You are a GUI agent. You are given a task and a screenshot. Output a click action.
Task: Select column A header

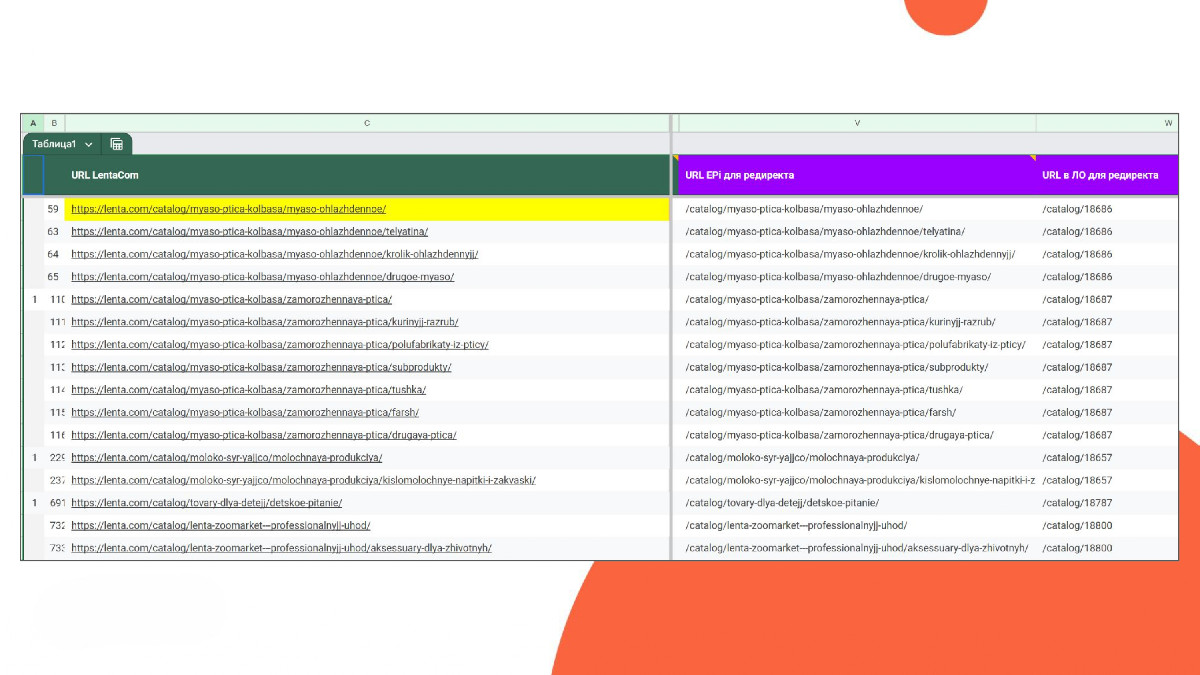pos(32,123)
